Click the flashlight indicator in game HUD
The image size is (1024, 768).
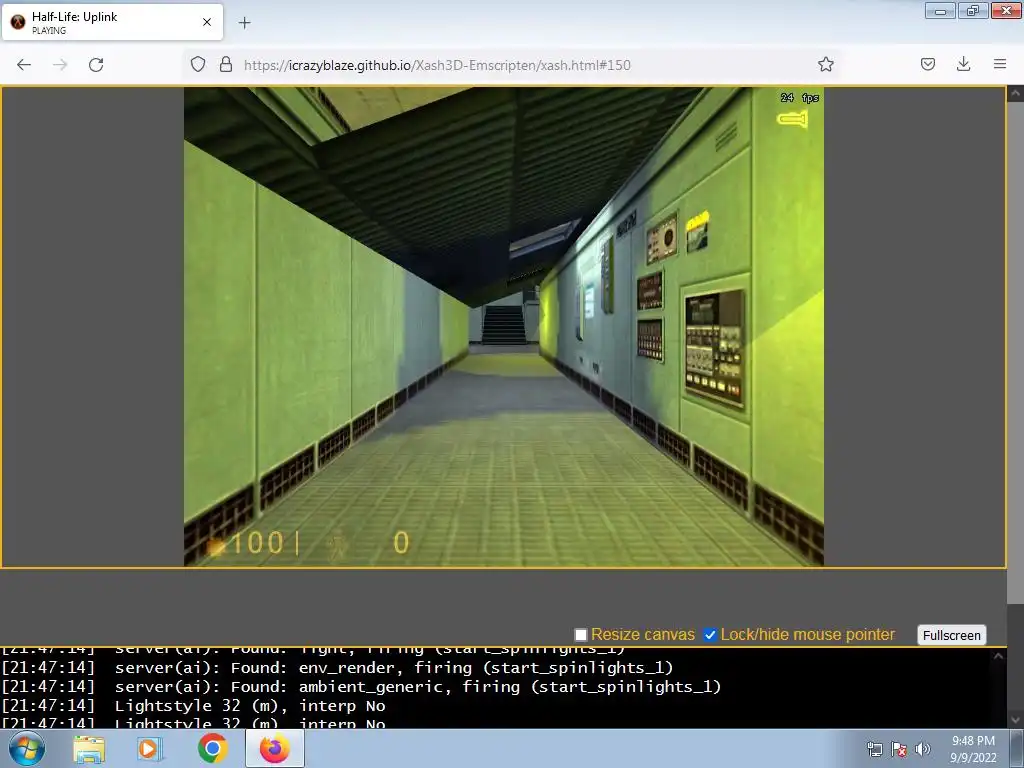click(x=792, y=119)
